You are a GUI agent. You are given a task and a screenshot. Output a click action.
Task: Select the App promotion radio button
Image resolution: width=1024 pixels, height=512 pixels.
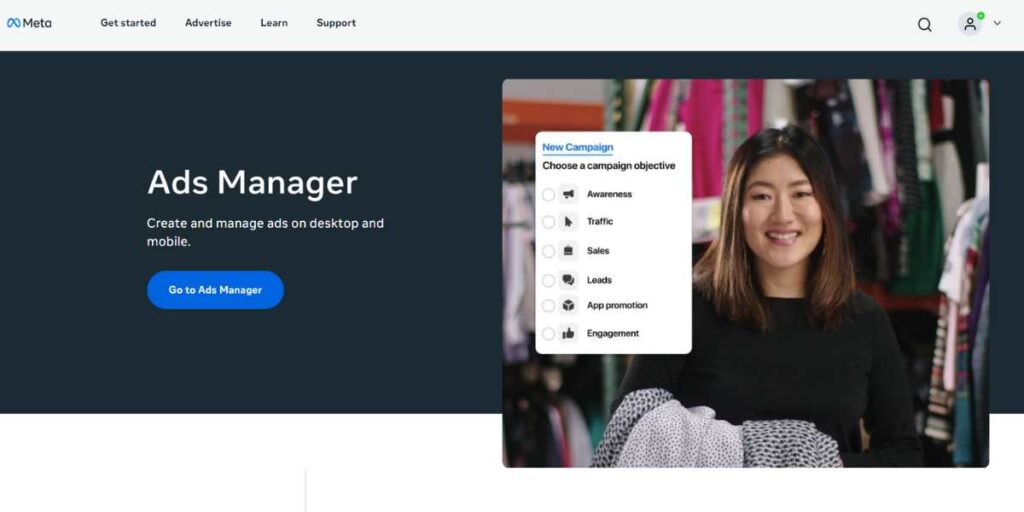click(x=549, y=306)
